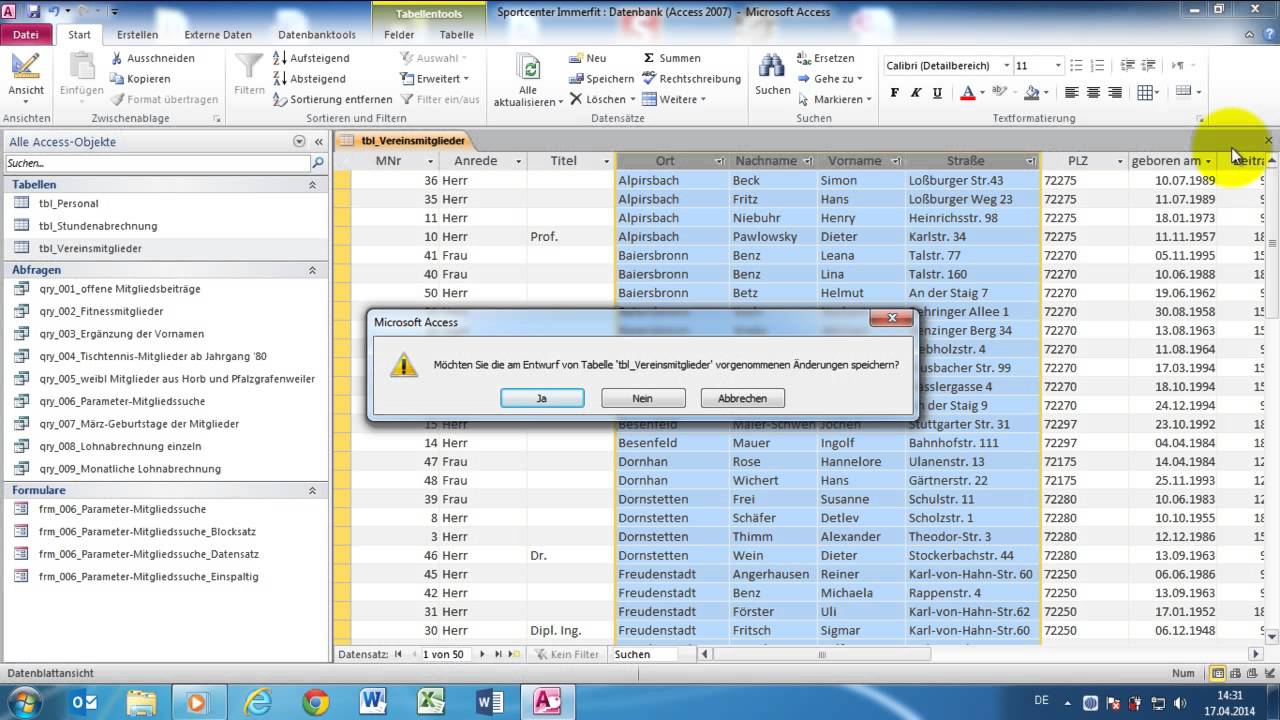Click the Einfügen paste icon

[81, 67]
